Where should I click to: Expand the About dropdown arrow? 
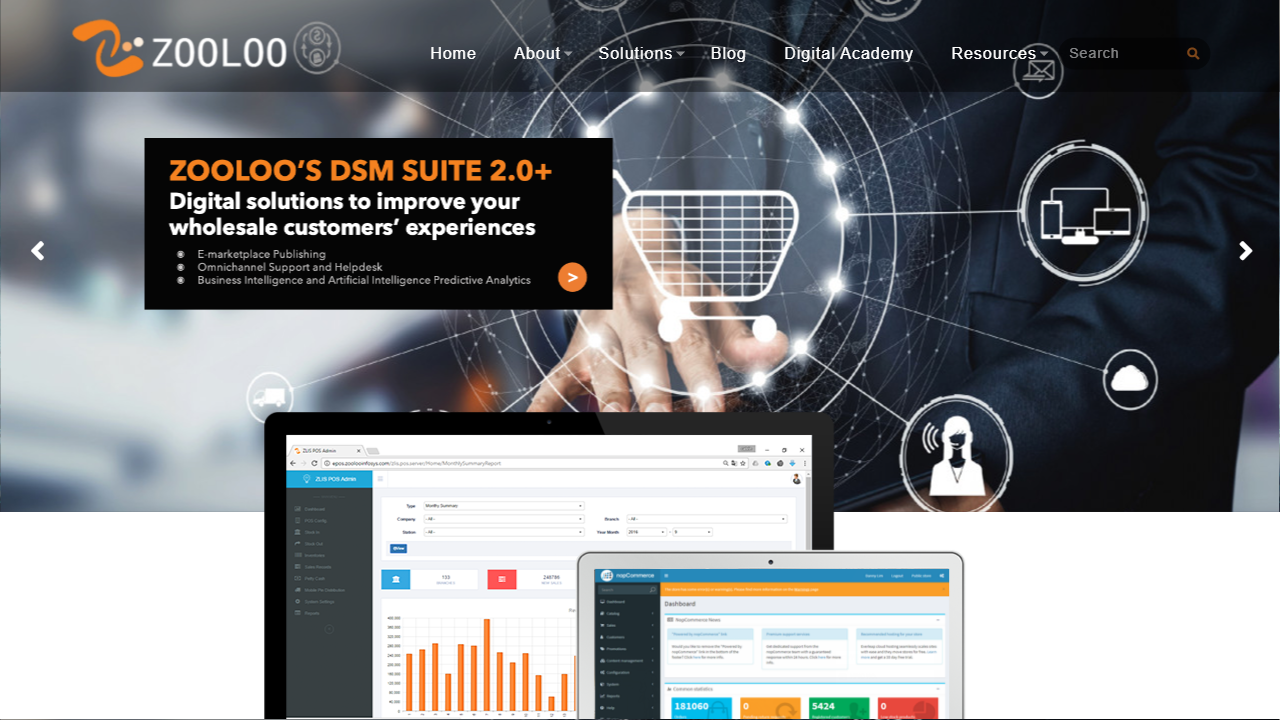568,54
